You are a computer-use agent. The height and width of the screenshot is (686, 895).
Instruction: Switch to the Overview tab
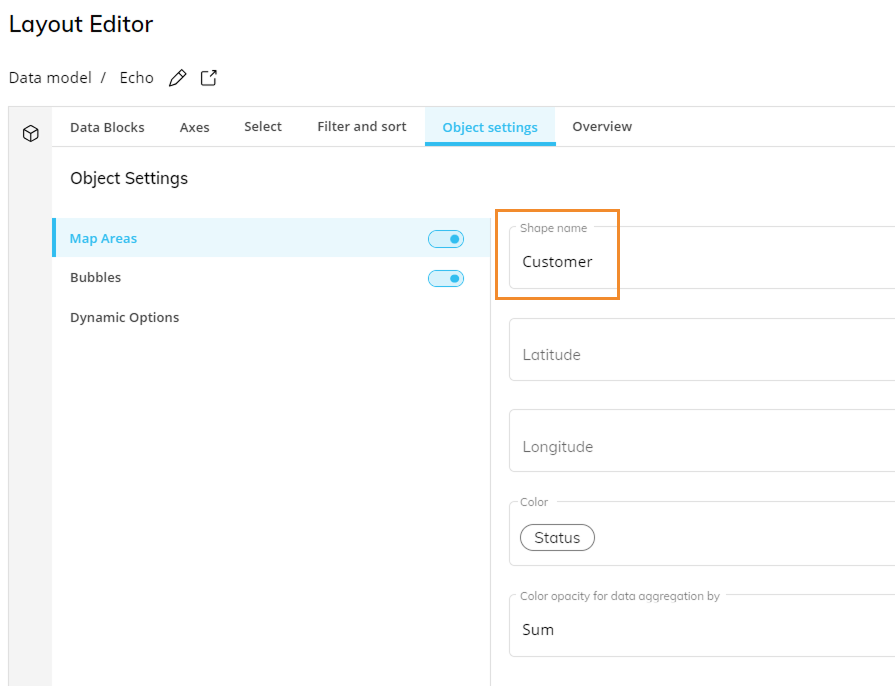click(x=602, y=127)
